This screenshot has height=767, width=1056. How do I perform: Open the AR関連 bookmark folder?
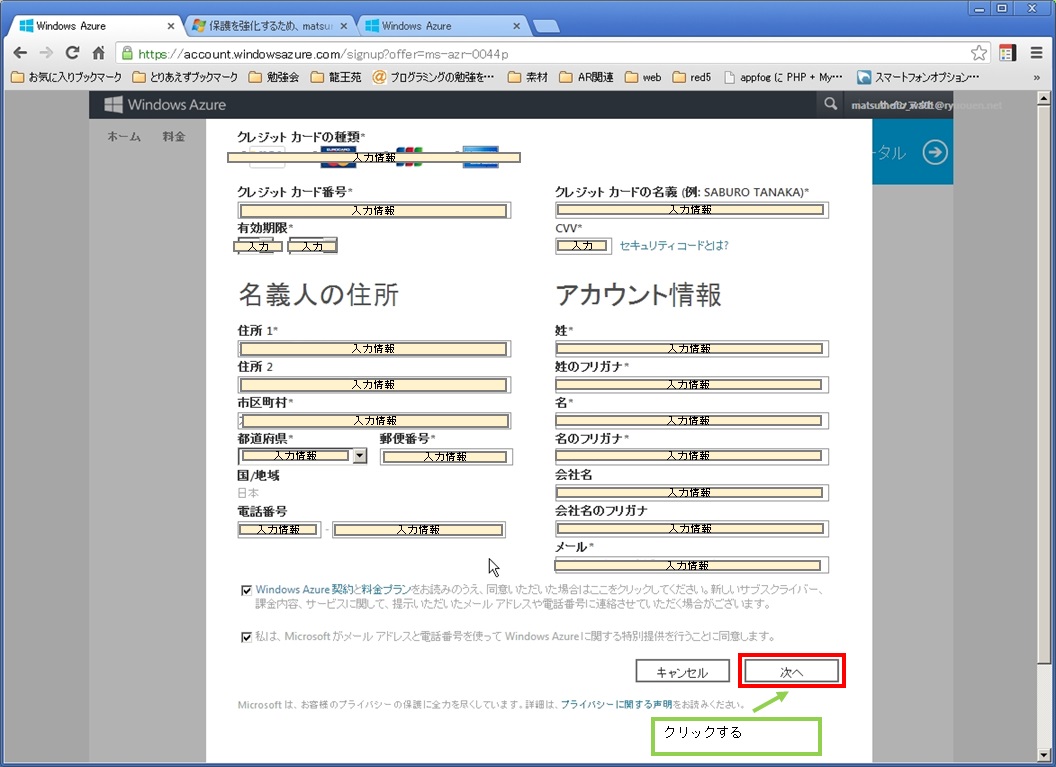(x=586, y=77)
